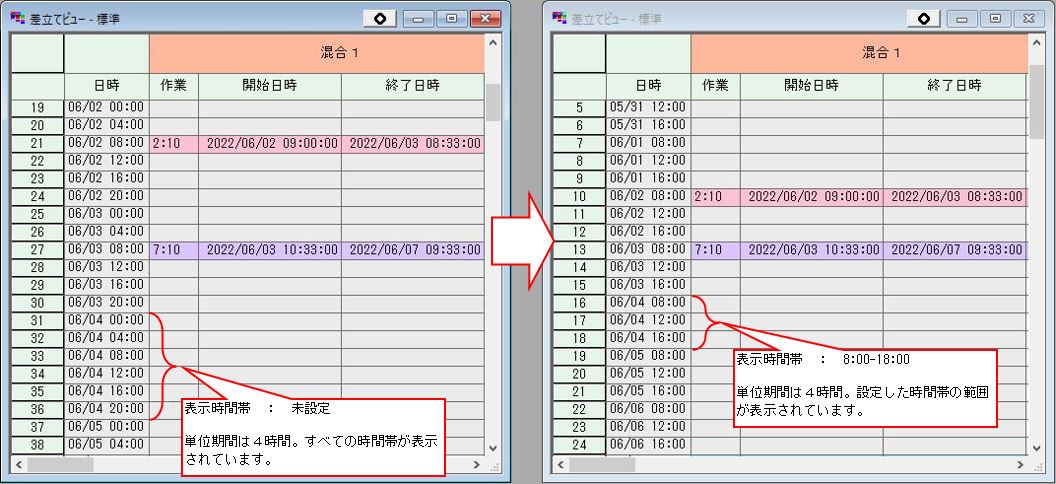Open the app icon menu of the active left window
Screen dimensions: 1056x484
pos(18,19)
